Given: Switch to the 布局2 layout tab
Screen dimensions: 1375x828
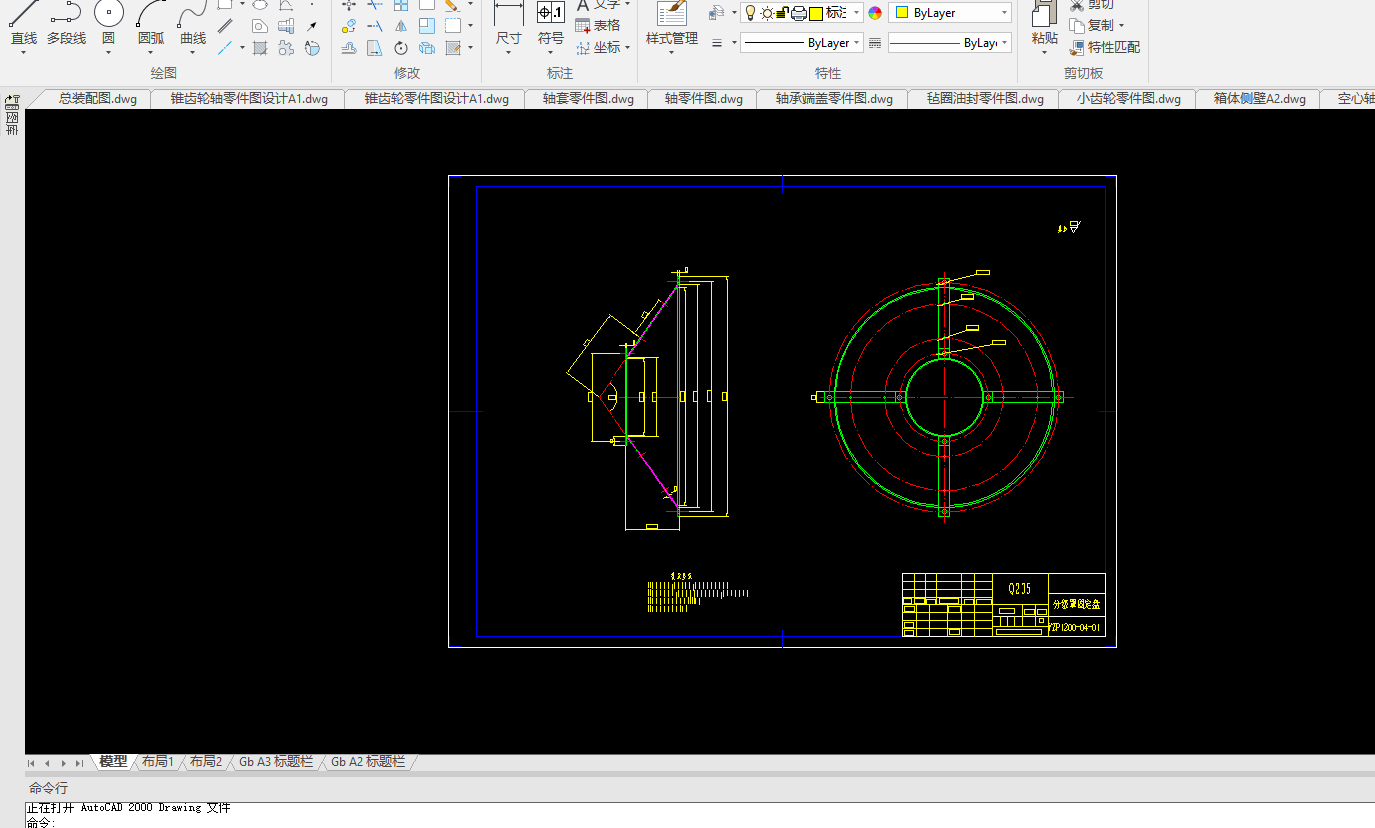Looking at the screenshot, I should click(x=206, y=761).
